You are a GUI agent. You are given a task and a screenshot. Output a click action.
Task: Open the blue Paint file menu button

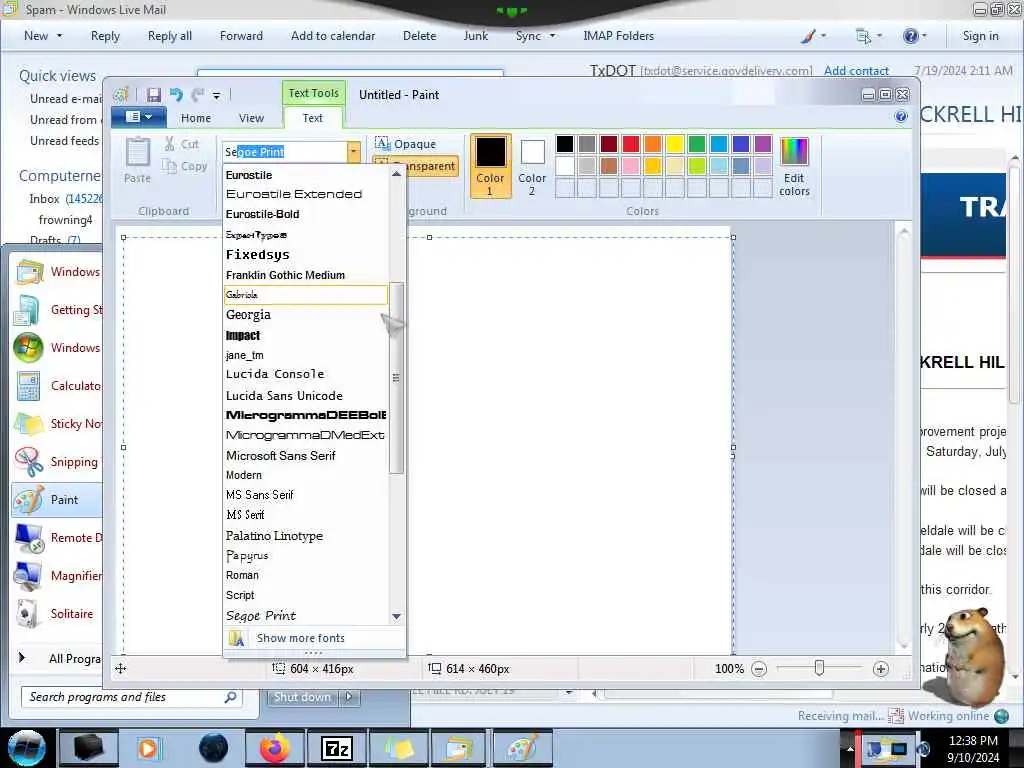(x=138, y=117)
